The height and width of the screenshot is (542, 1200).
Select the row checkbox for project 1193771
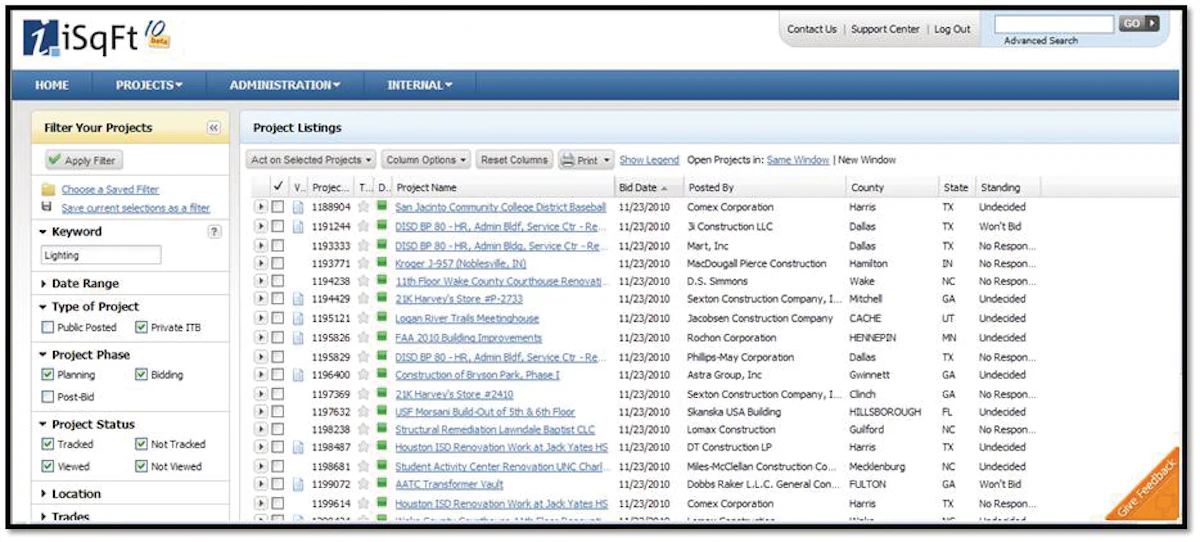click(x=278, y=263)
